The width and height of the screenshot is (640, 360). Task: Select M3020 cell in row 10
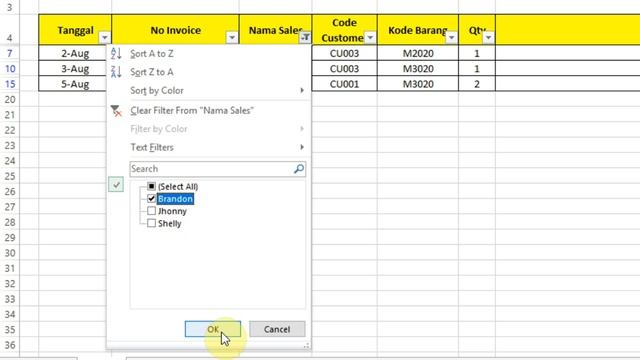tap(418, 69)
